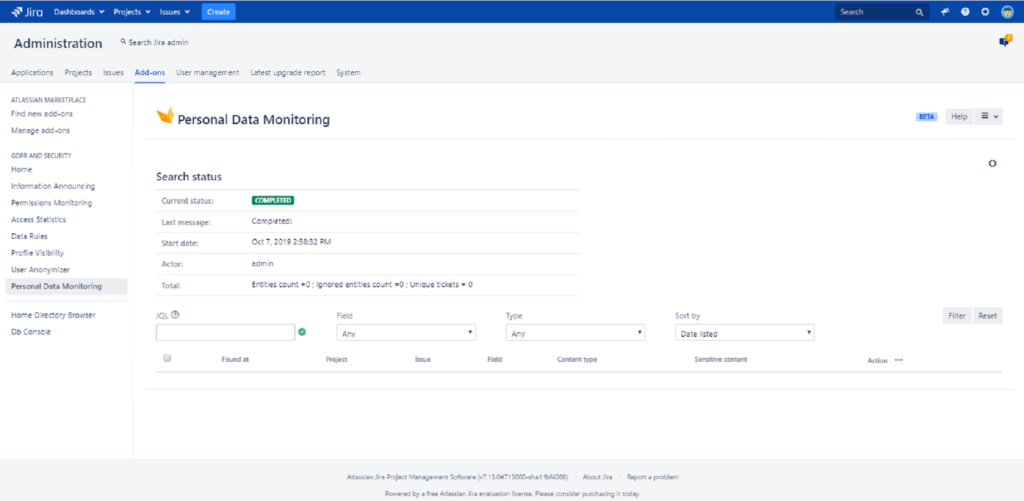
Task: Click the search magnifier icon in header
Action: pos(919,12)
